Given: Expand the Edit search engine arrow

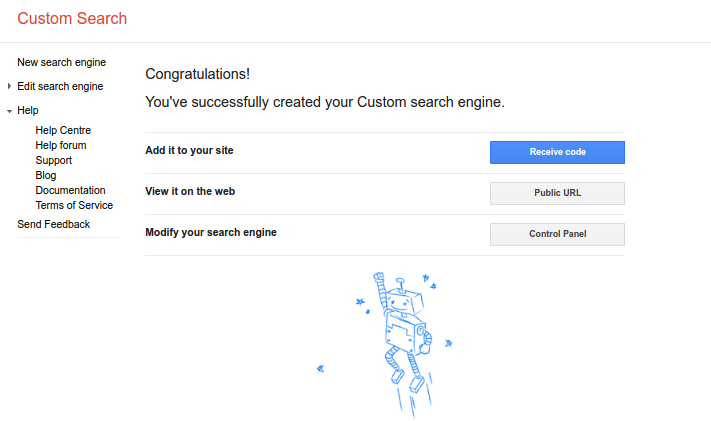Looking at the screenshot, I should click(x=9, y=86).
